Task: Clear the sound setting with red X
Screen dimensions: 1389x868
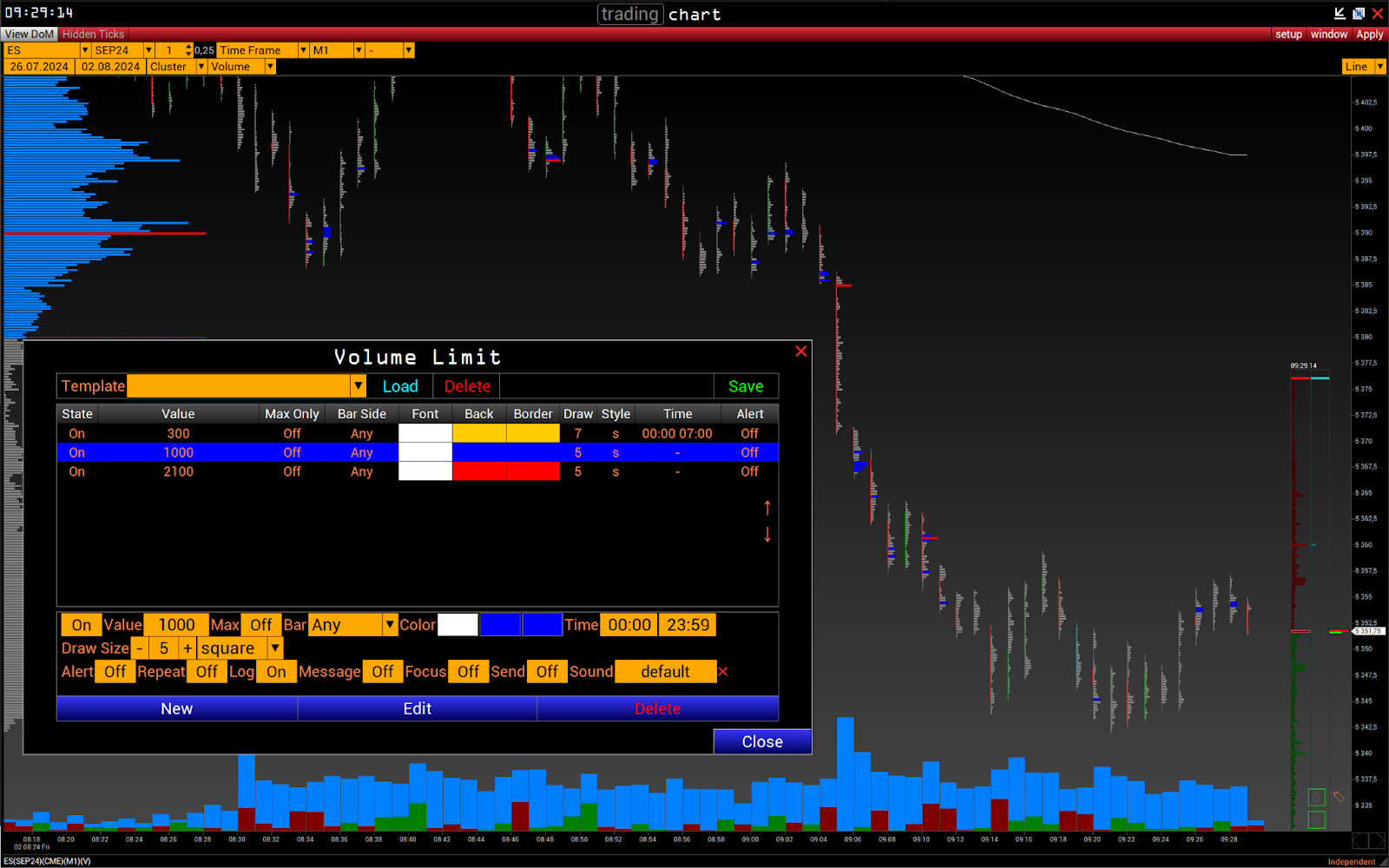Action: click(723, 672)
